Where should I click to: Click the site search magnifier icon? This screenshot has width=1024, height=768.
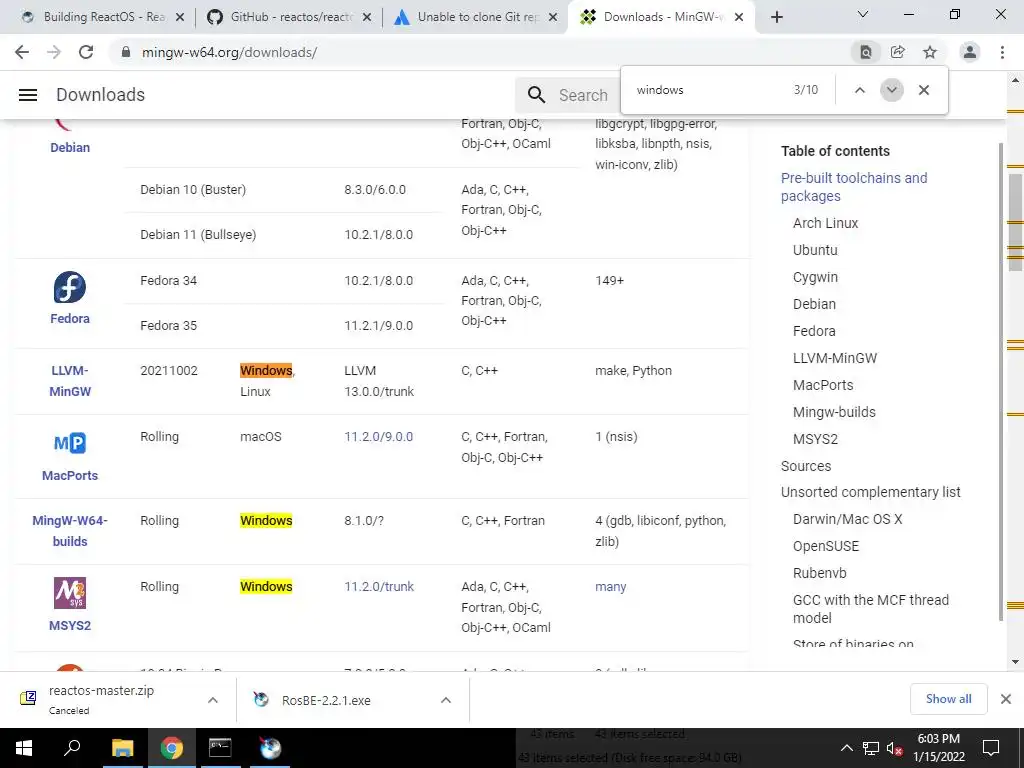pos(536,95)
